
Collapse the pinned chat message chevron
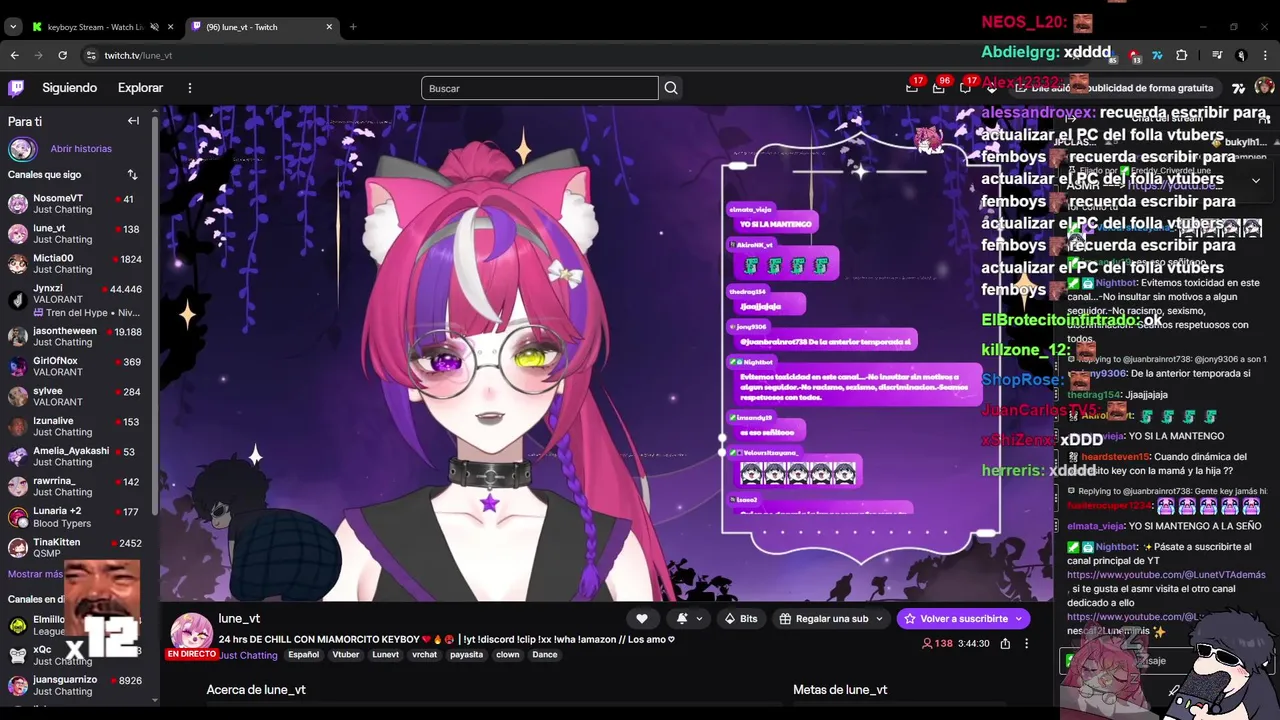pyautogui.click(x=1256, y=181)
